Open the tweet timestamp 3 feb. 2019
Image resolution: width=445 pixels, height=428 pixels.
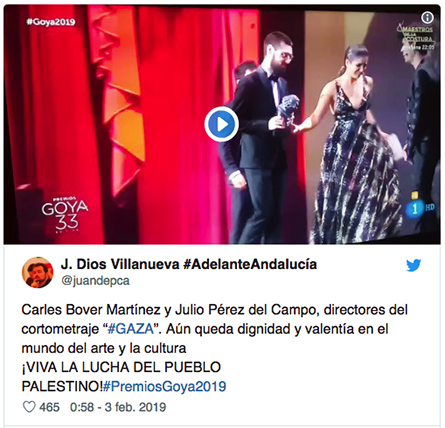pyautogui.click(x=118, y=407)
